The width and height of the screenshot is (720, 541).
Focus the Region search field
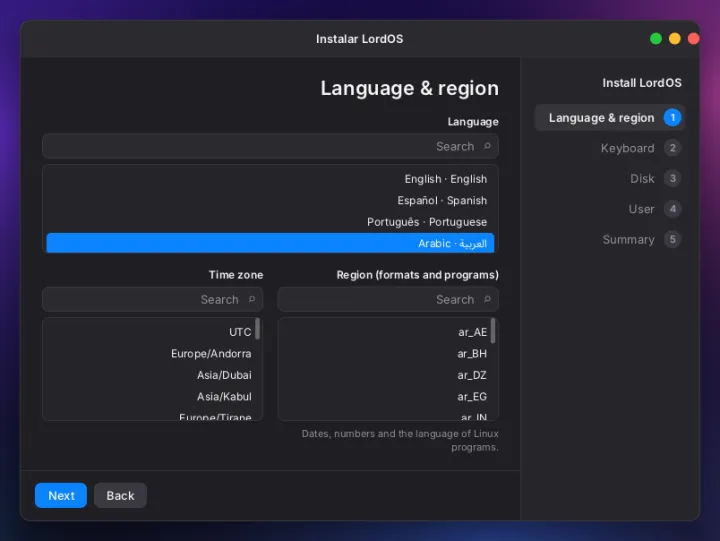pyautogui.click(x=388, y=299)
